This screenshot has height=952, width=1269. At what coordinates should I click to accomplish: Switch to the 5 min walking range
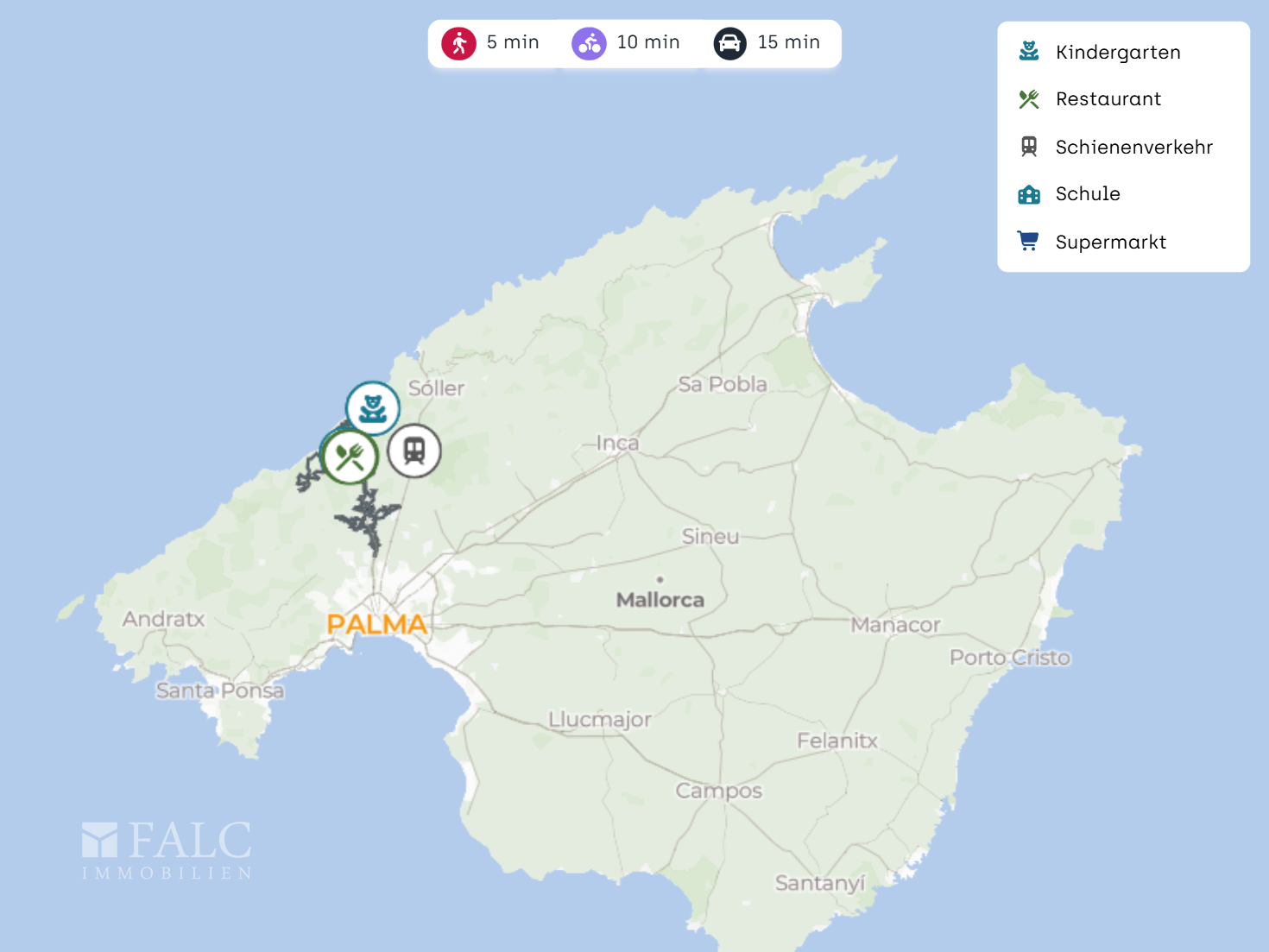[x=512, y=42]
